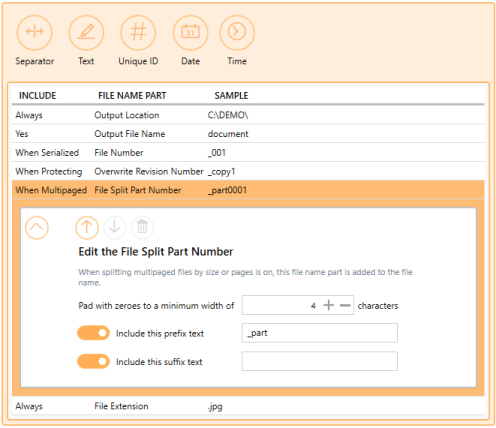Image resolution: width=496 pixels, height=428 pixels.
Task: Decrease zero padding width with minus
Action: pos(345,305)
